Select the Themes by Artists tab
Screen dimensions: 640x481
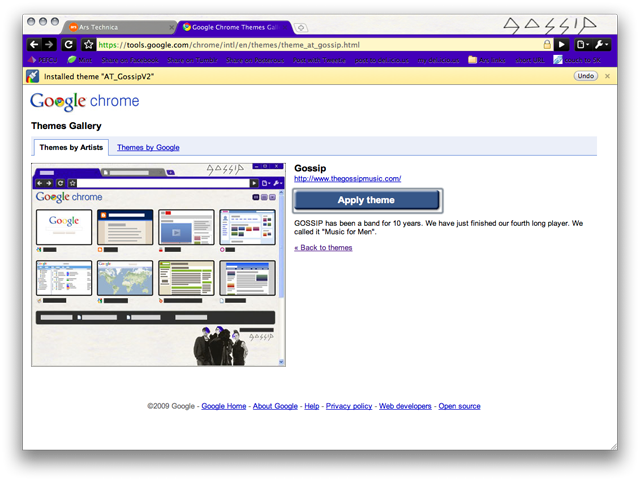coord(71,147)
